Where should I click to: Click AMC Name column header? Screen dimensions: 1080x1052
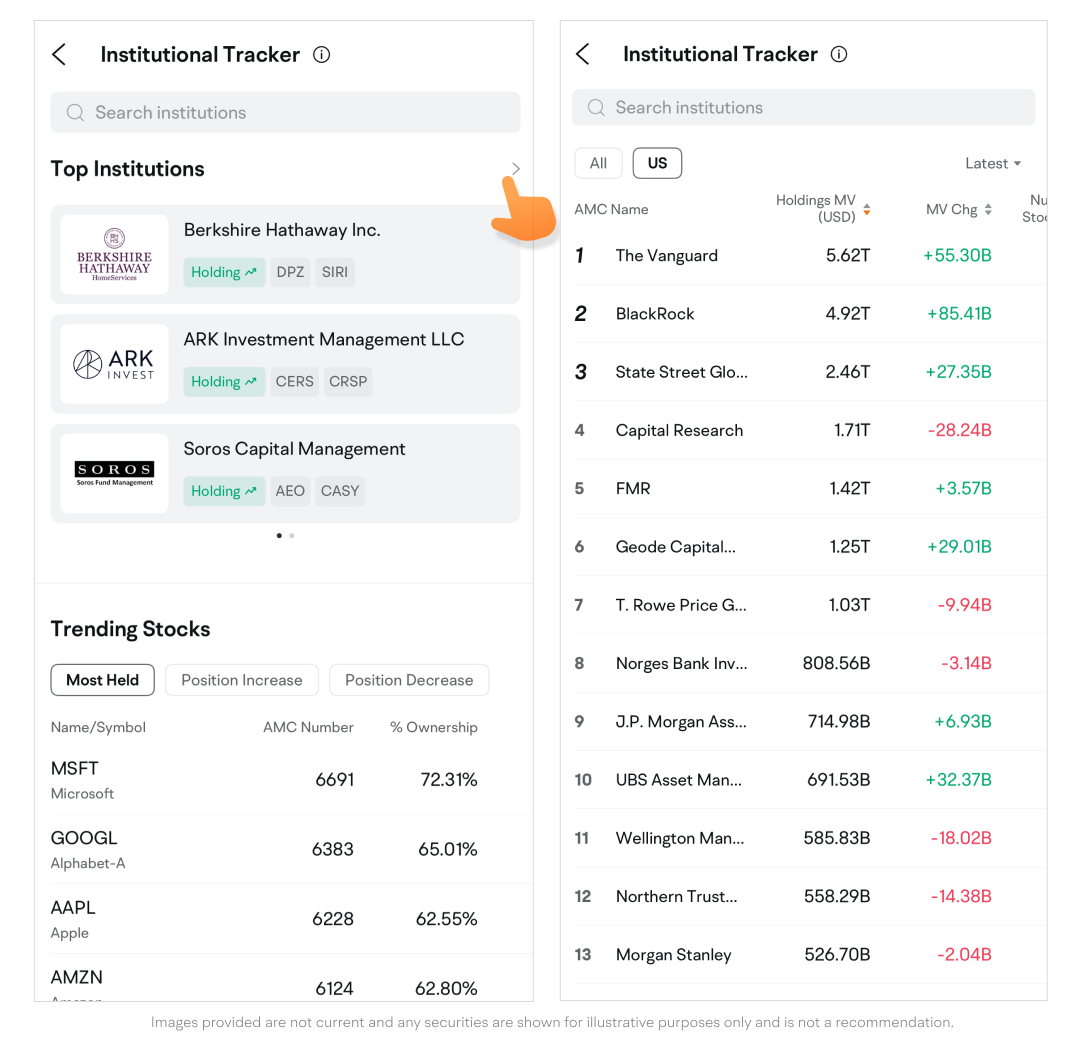[x=611, y=209]
